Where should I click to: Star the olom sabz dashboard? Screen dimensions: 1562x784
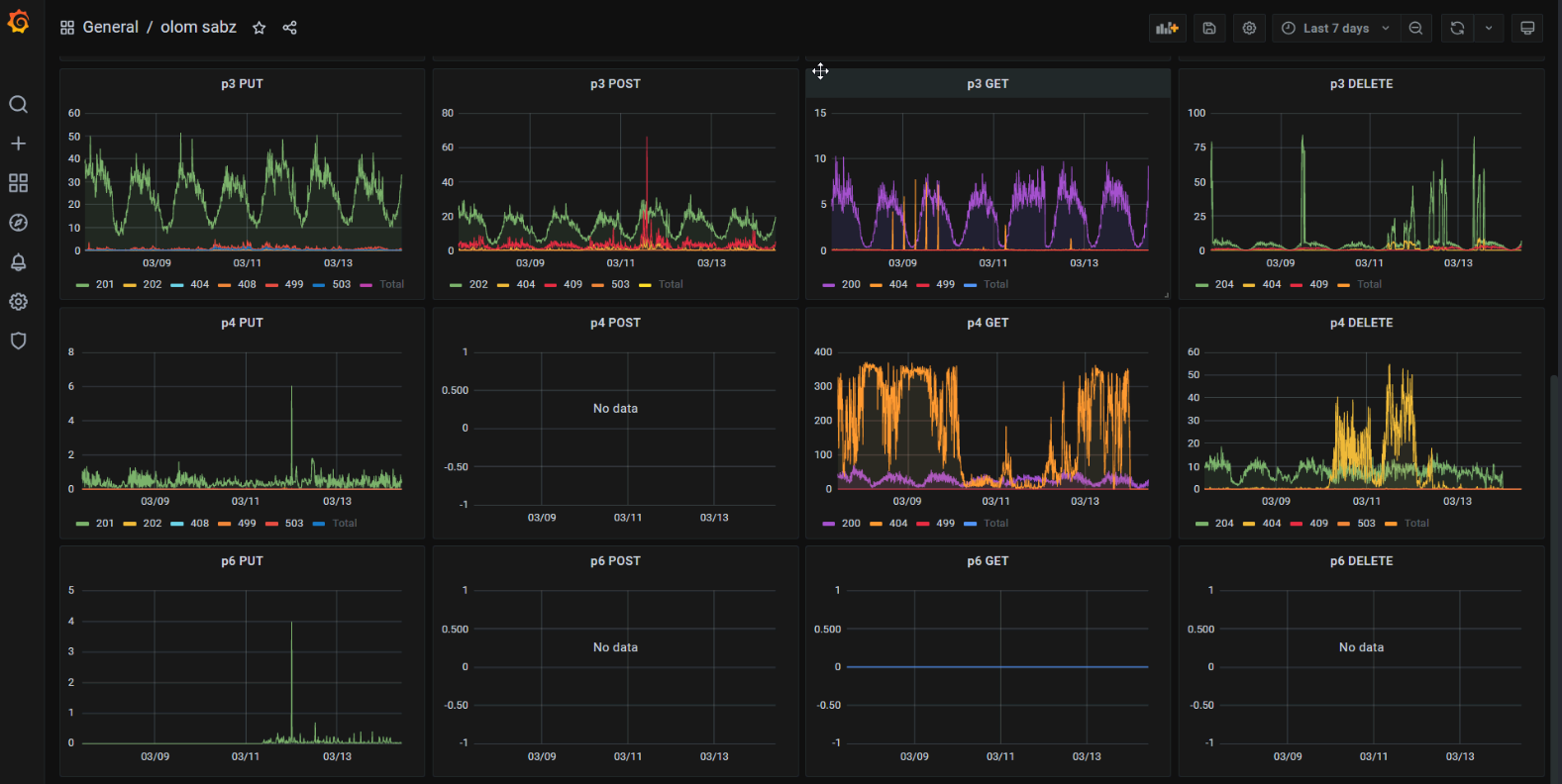point(260,28)
